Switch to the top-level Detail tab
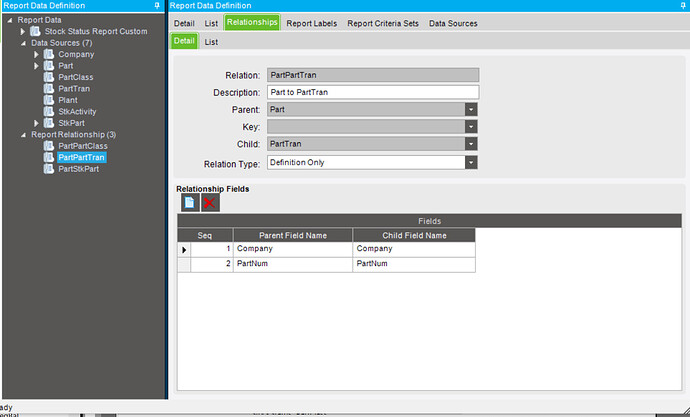Screen dimensions: 690x417 (x=184, y=23)
